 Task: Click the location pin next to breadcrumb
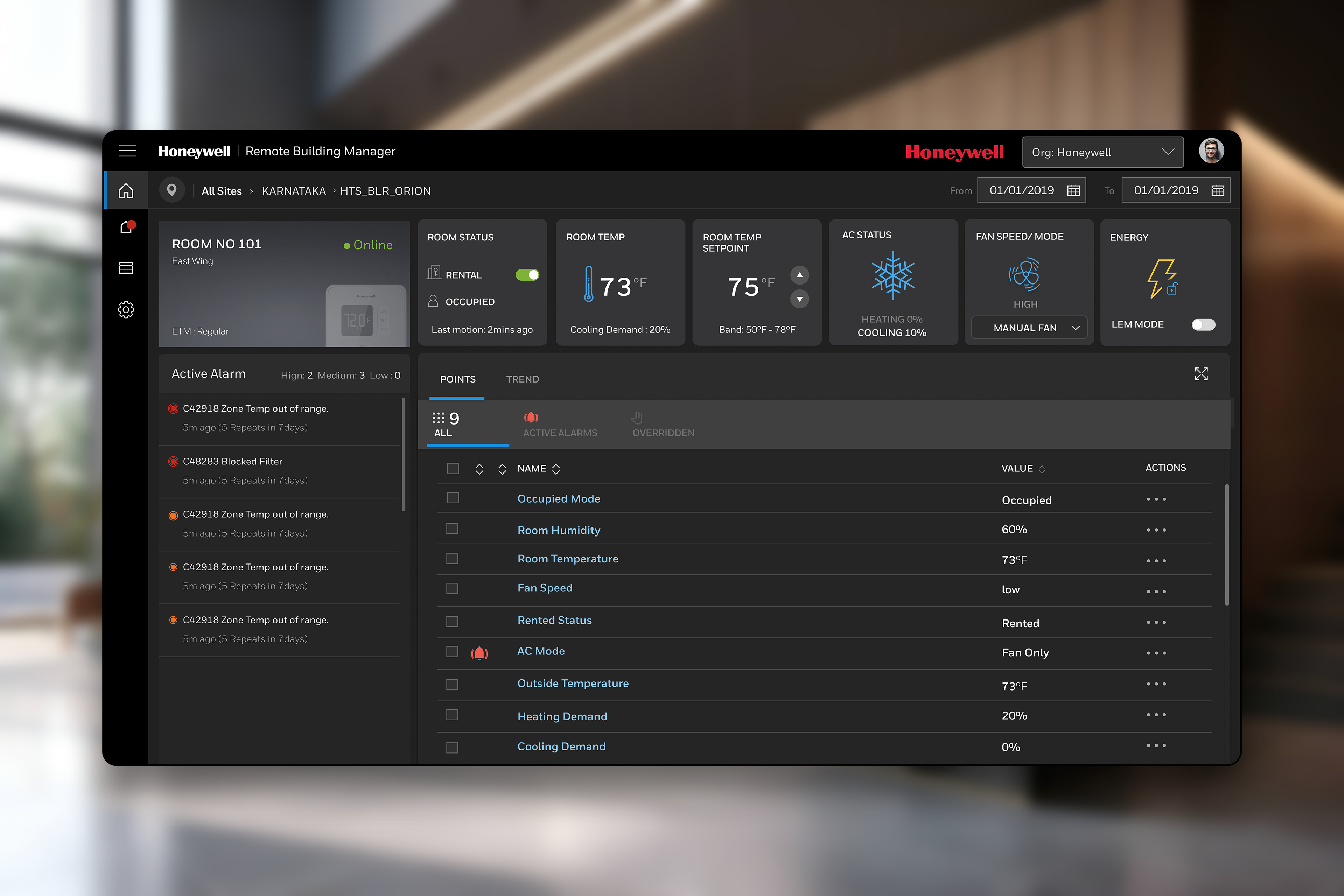(171, 190)
